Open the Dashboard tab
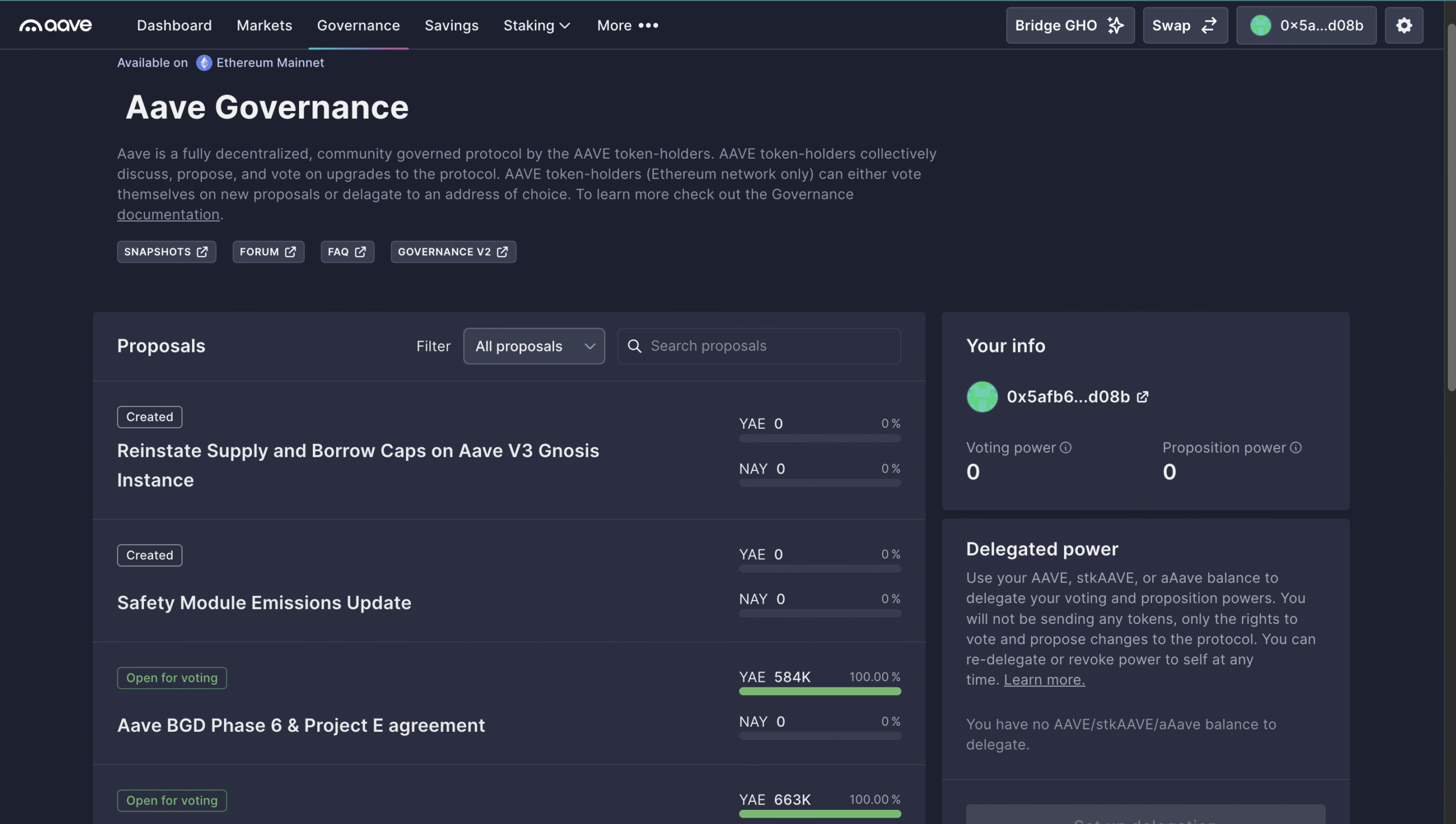This screenshot has width=1456, height=824. 174,26
